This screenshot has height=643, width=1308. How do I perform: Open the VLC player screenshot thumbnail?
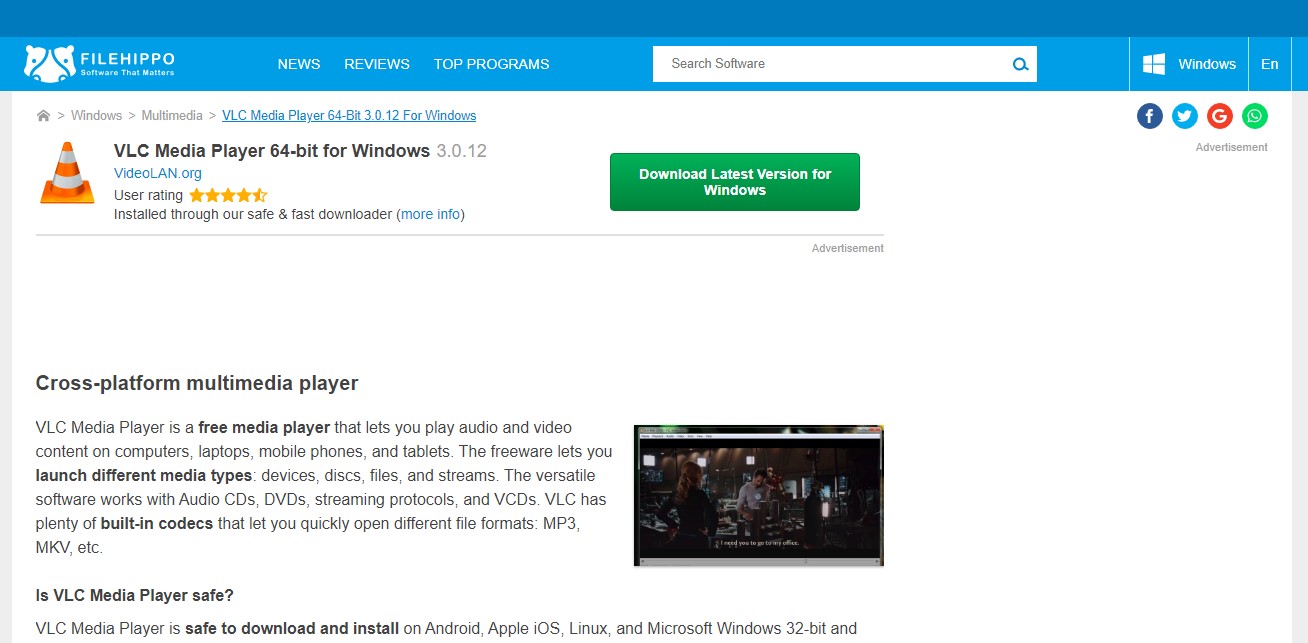(x=759, y=495)
